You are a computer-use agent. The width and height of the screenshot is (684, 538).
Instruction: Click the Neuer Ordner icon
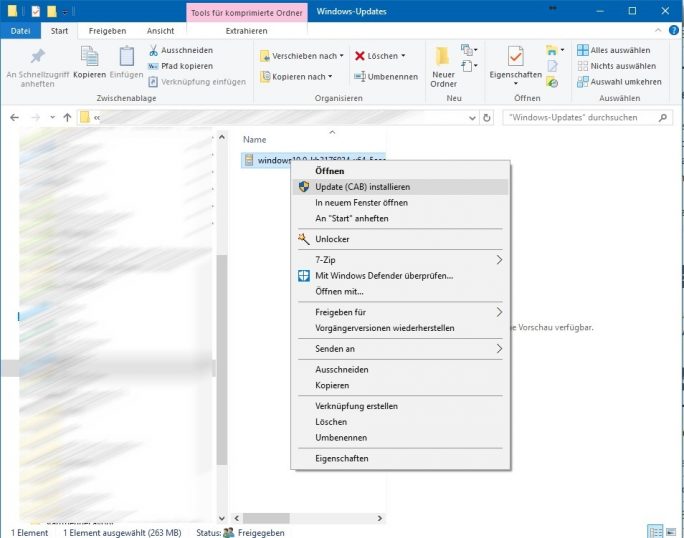(443, 56)
